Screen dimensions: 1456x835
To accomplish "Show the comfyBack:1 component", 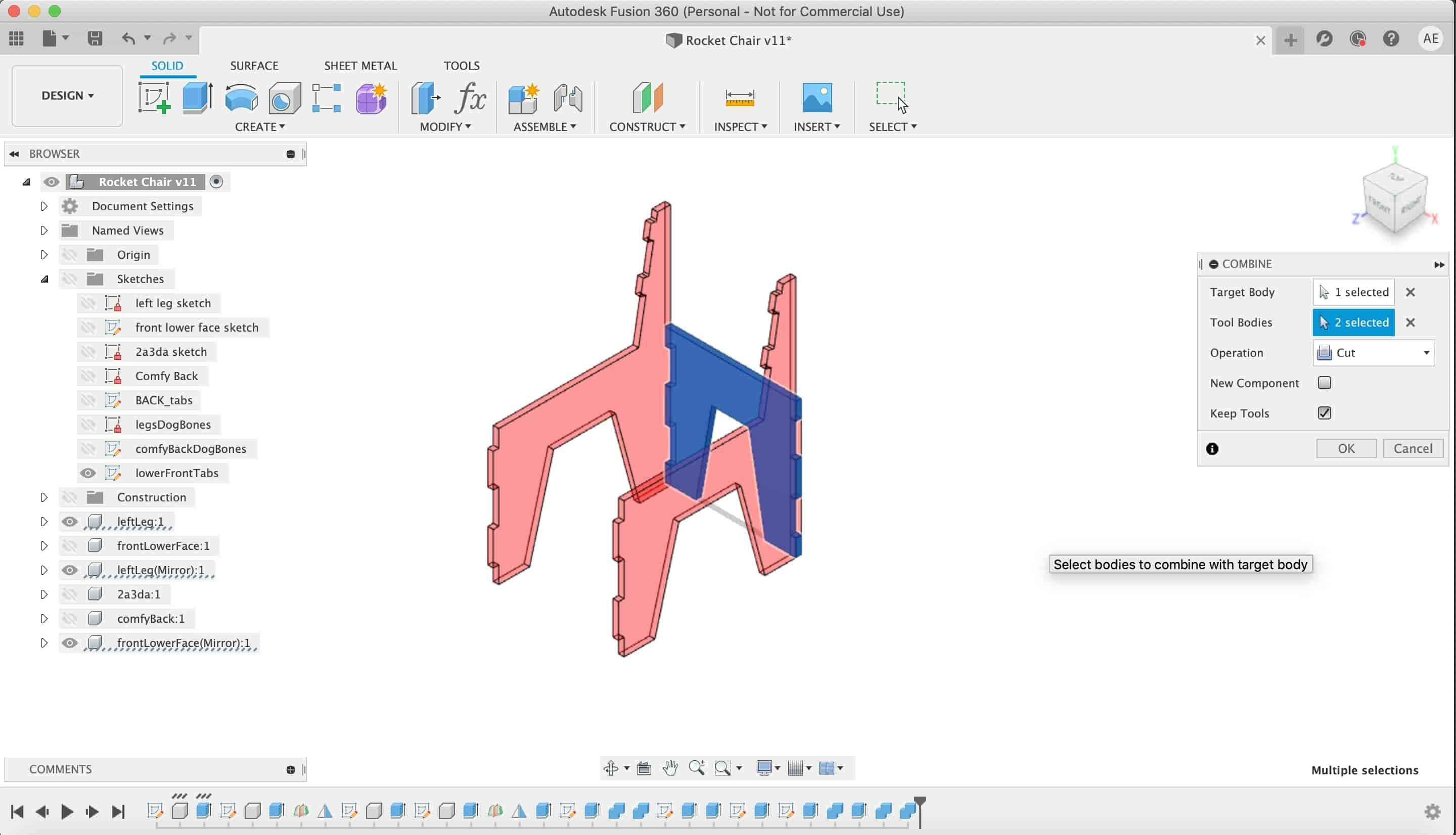I will tap(70, 618).
